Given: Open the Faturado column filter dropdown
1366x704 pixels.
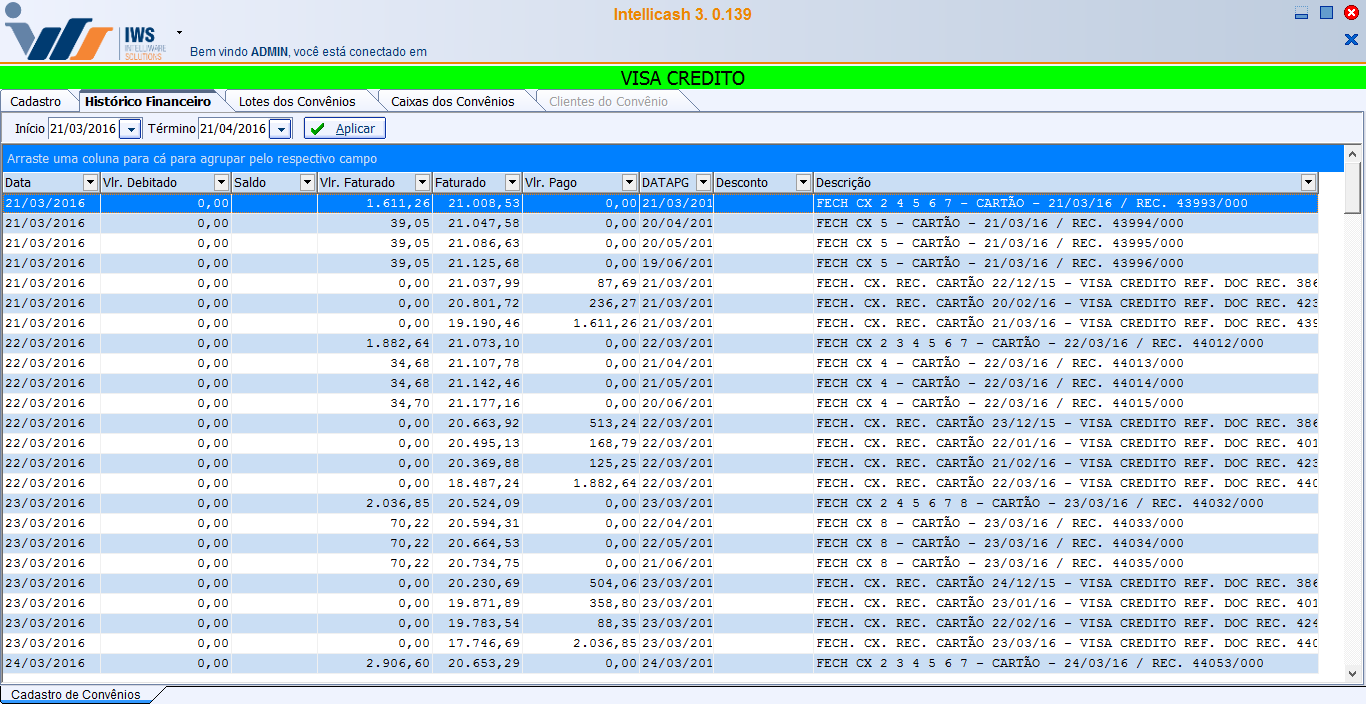Looking at the screenshot, I should [x=513, y=182].
